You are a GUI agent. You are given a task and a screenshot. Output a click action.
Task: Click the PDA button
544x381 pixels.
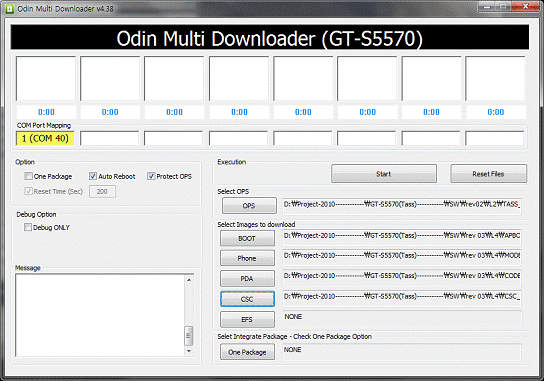247,279
